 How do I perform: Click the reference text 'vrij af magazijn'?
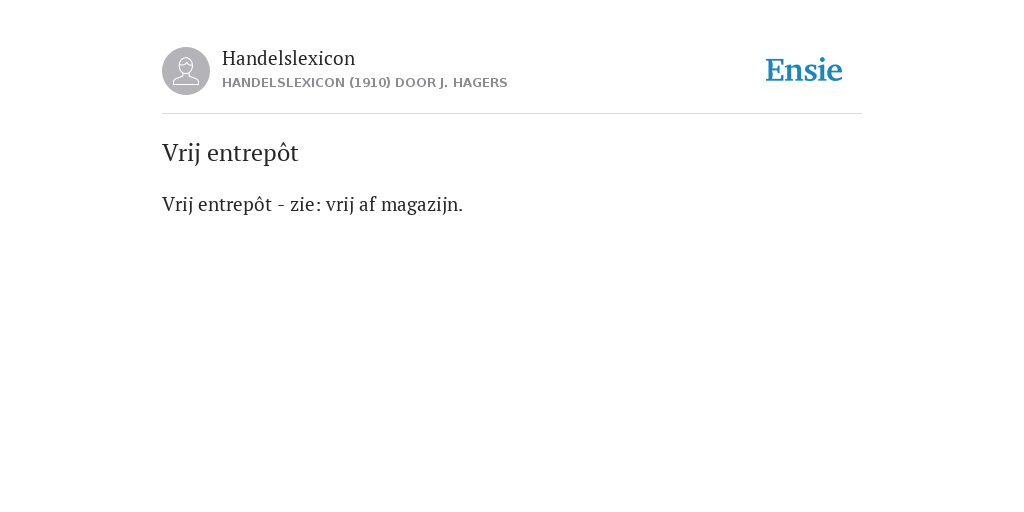tap(392, 204)
